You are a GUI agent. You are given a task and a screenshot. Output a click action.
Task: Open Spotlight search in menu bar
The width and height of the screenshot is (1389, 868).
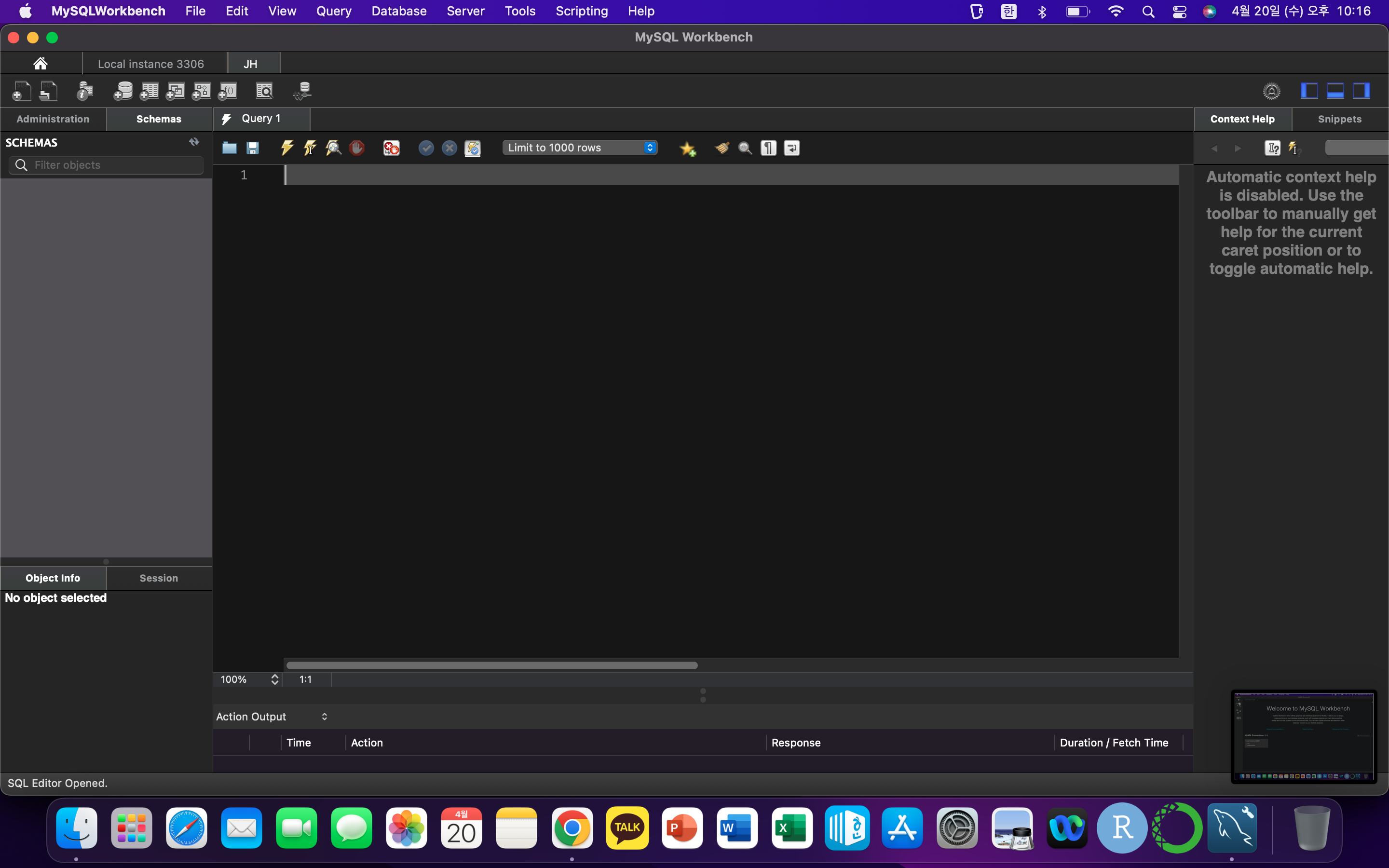(x=1148, y=12)
